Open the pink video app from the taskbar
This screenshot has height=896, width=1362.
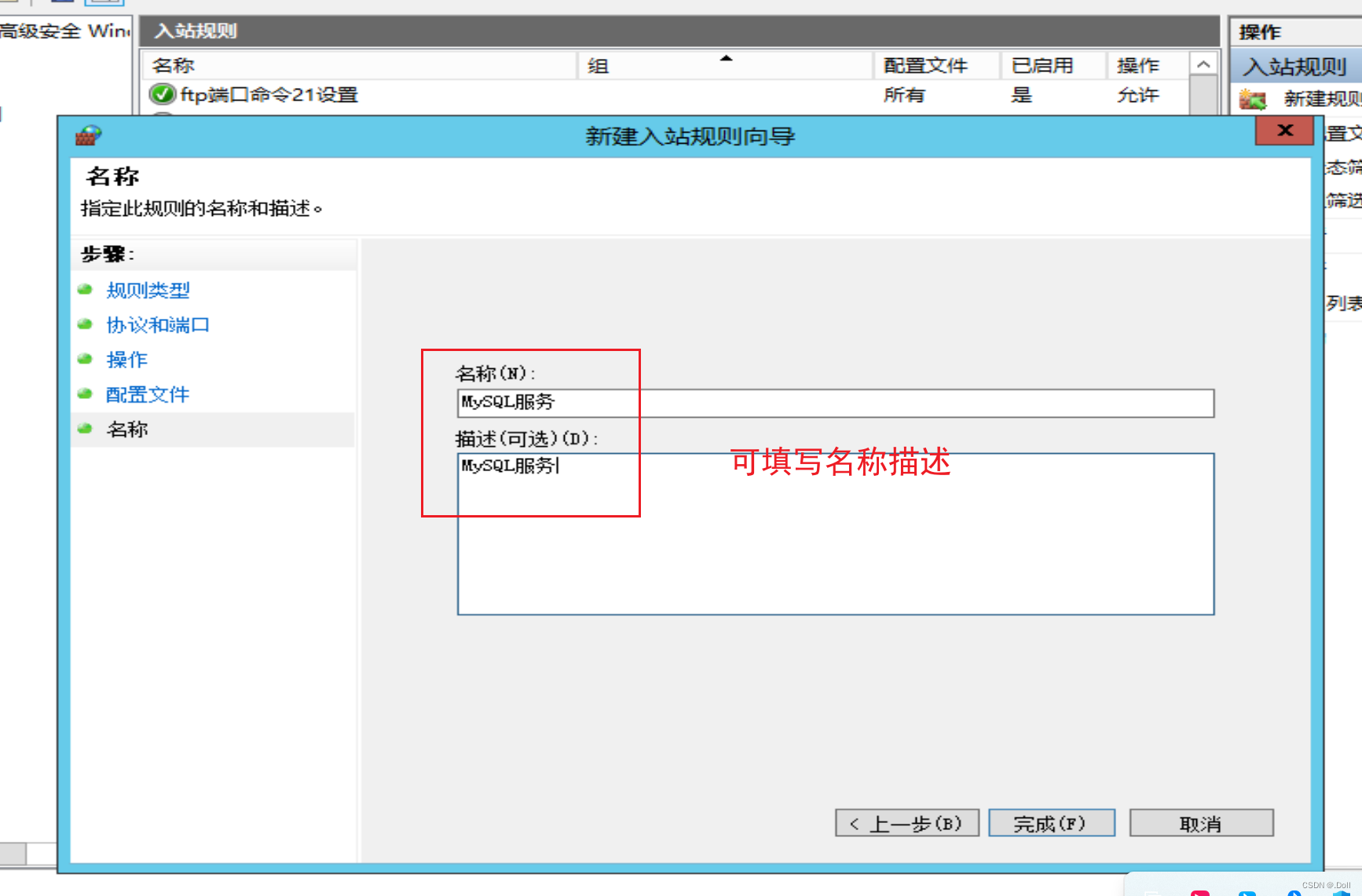[x=1201, y=893]
